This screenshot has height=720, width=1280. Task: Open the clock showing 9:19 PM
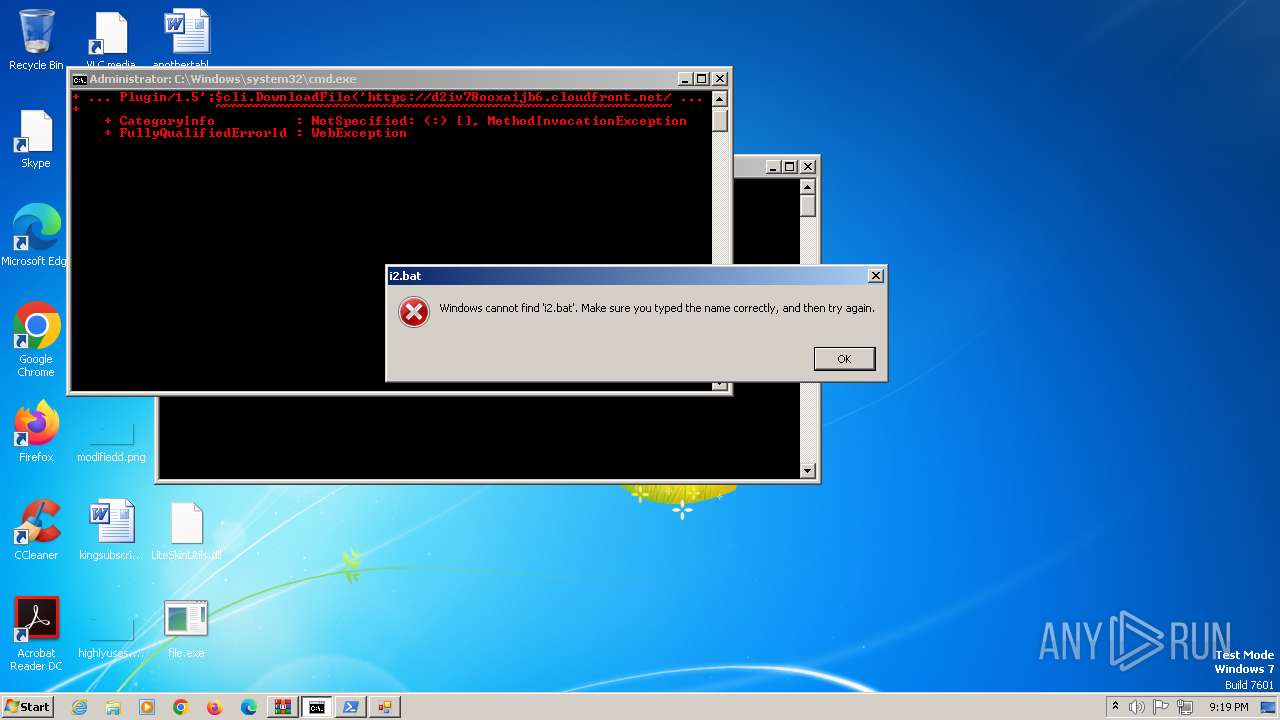click(x=1228, y=707)
